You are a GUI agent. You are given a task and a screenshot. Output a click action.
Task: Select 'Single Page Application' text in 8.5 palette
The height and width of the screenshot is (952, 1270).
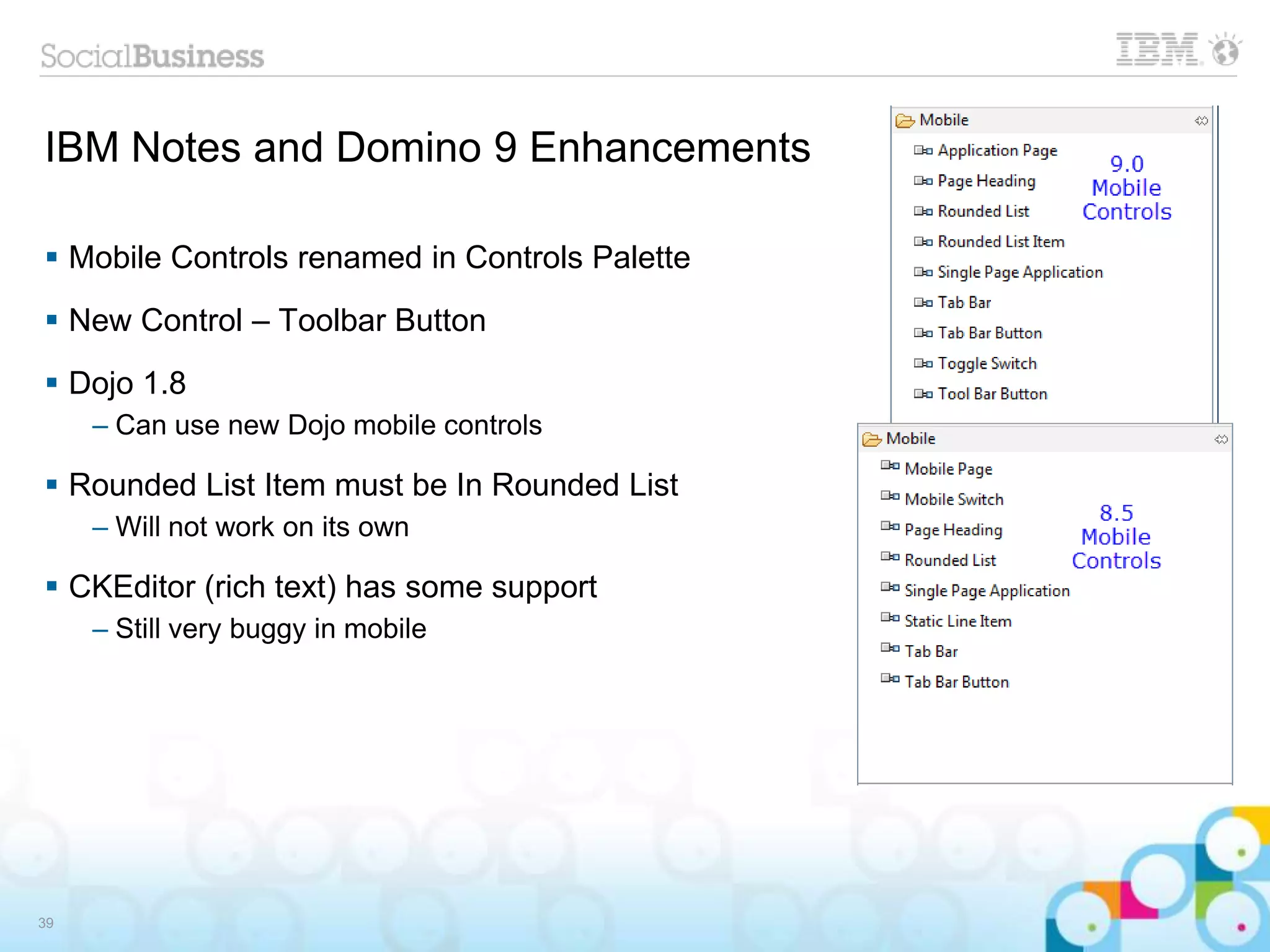(x=987, y=591)
